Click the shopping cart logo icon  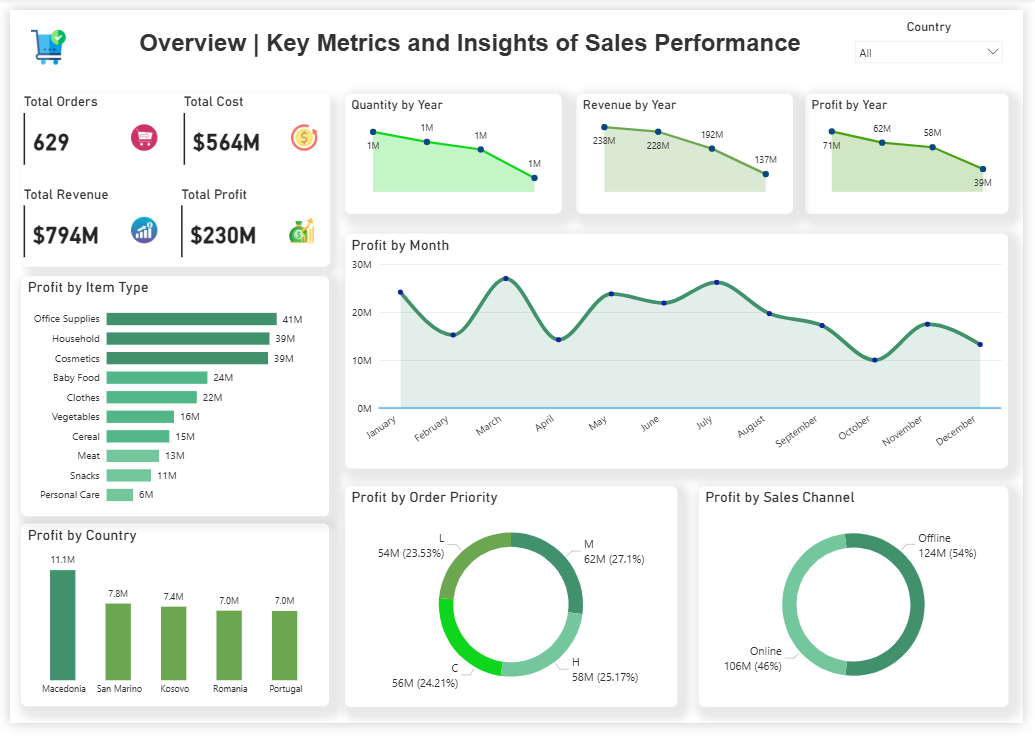(x=48, y=46)
